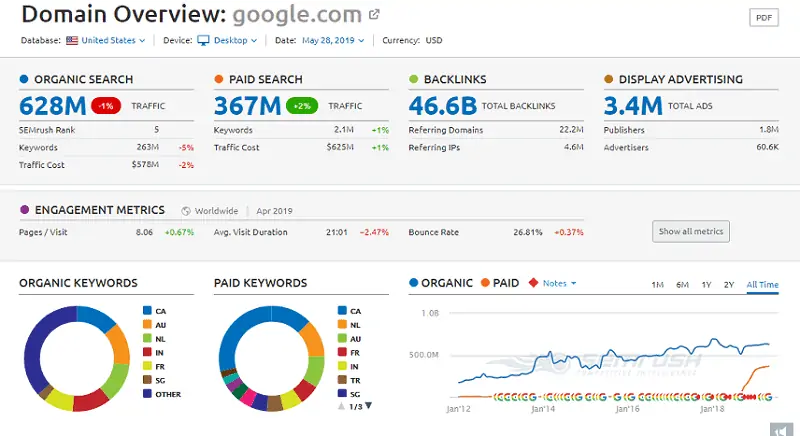This screenshot has height=436, width=800.
Task: Click the Paid Keywords donut chart
Action: pyautogui.click(x=271, y=358)
